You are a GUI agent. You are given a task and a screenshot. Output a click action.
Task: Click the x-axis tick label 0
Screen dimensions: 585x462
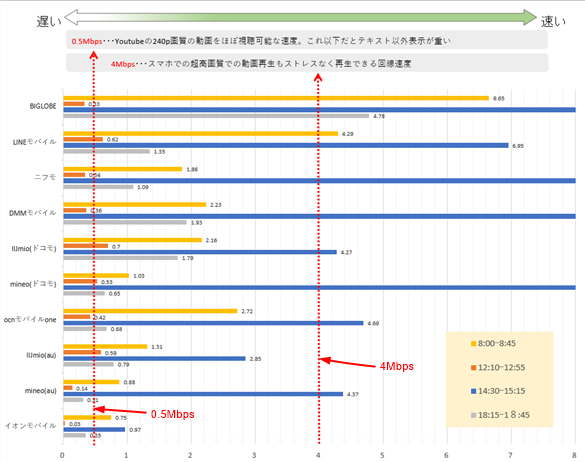click(x=62, y=455)
